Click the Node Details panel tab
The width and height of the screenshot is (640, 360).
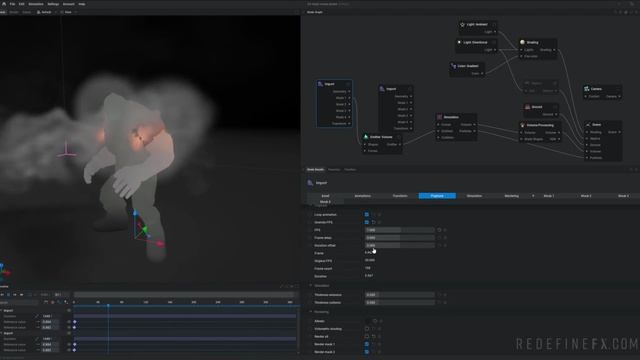coord(315,170)
